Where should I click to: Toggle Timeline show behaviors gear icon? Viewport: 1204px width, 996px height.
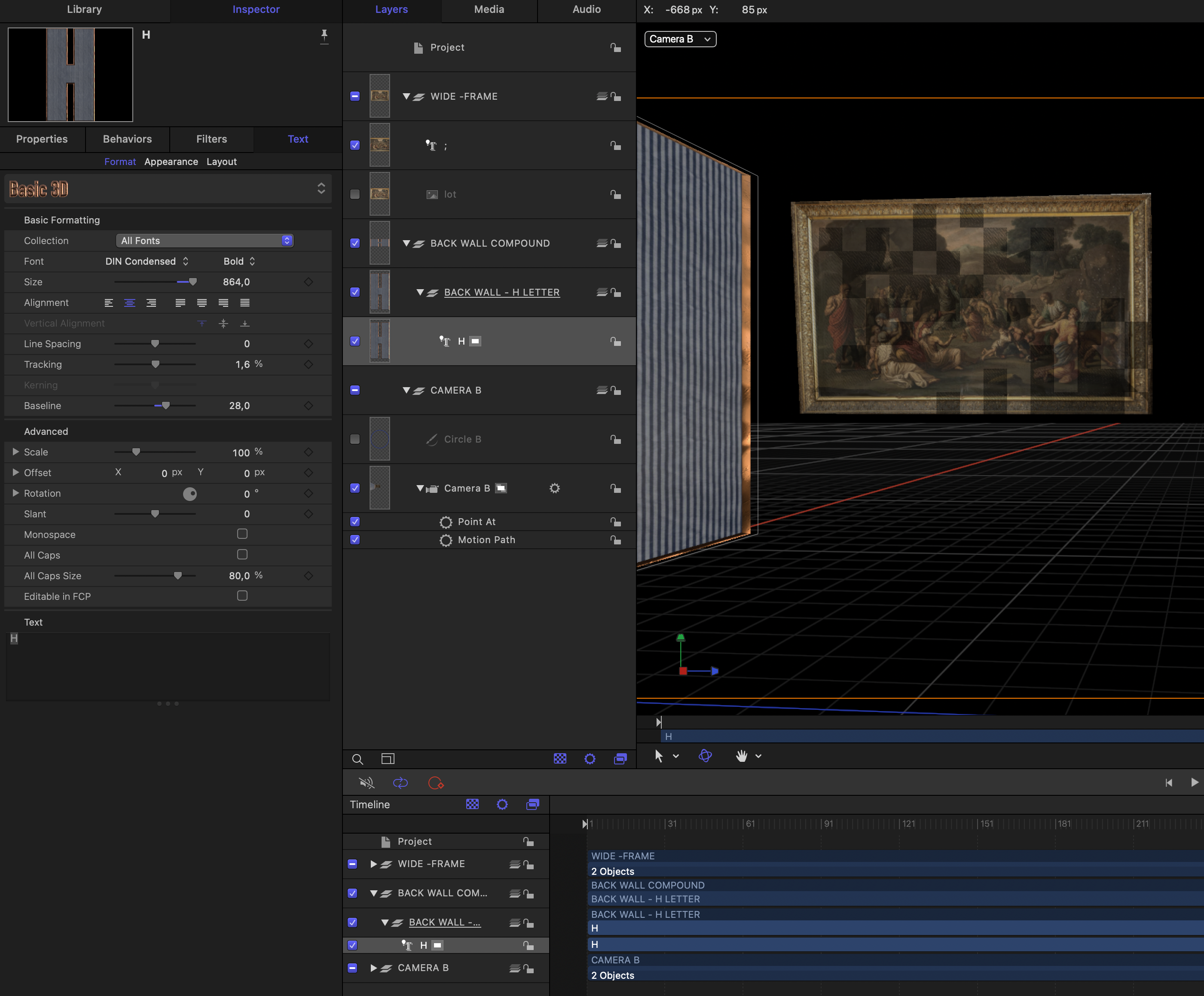click(x=502, y=804)
